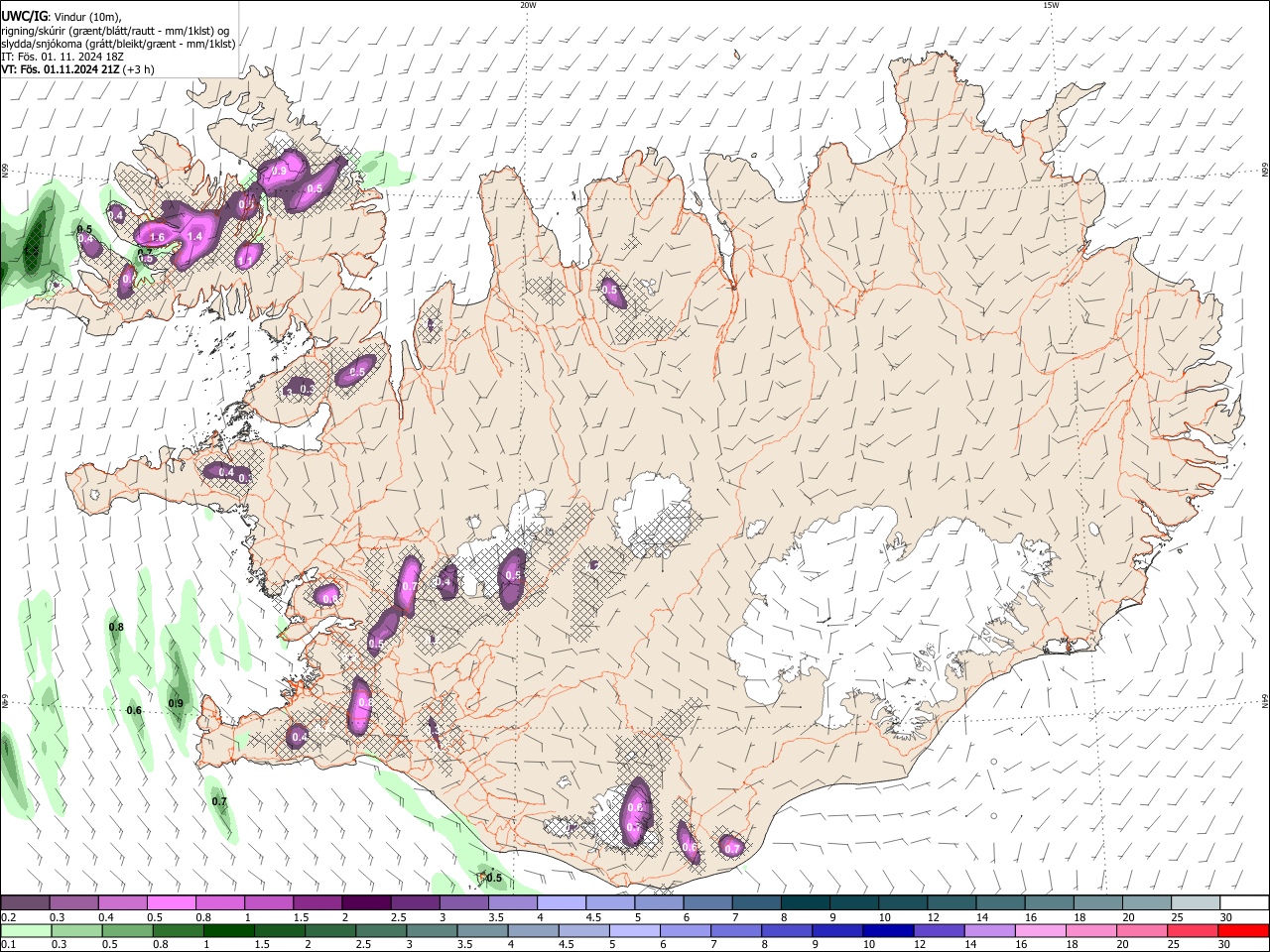1270x952 pixels.
Task: Pick the dark teal upper-row swatch between 8 and 9
Action: coord(806,902)
